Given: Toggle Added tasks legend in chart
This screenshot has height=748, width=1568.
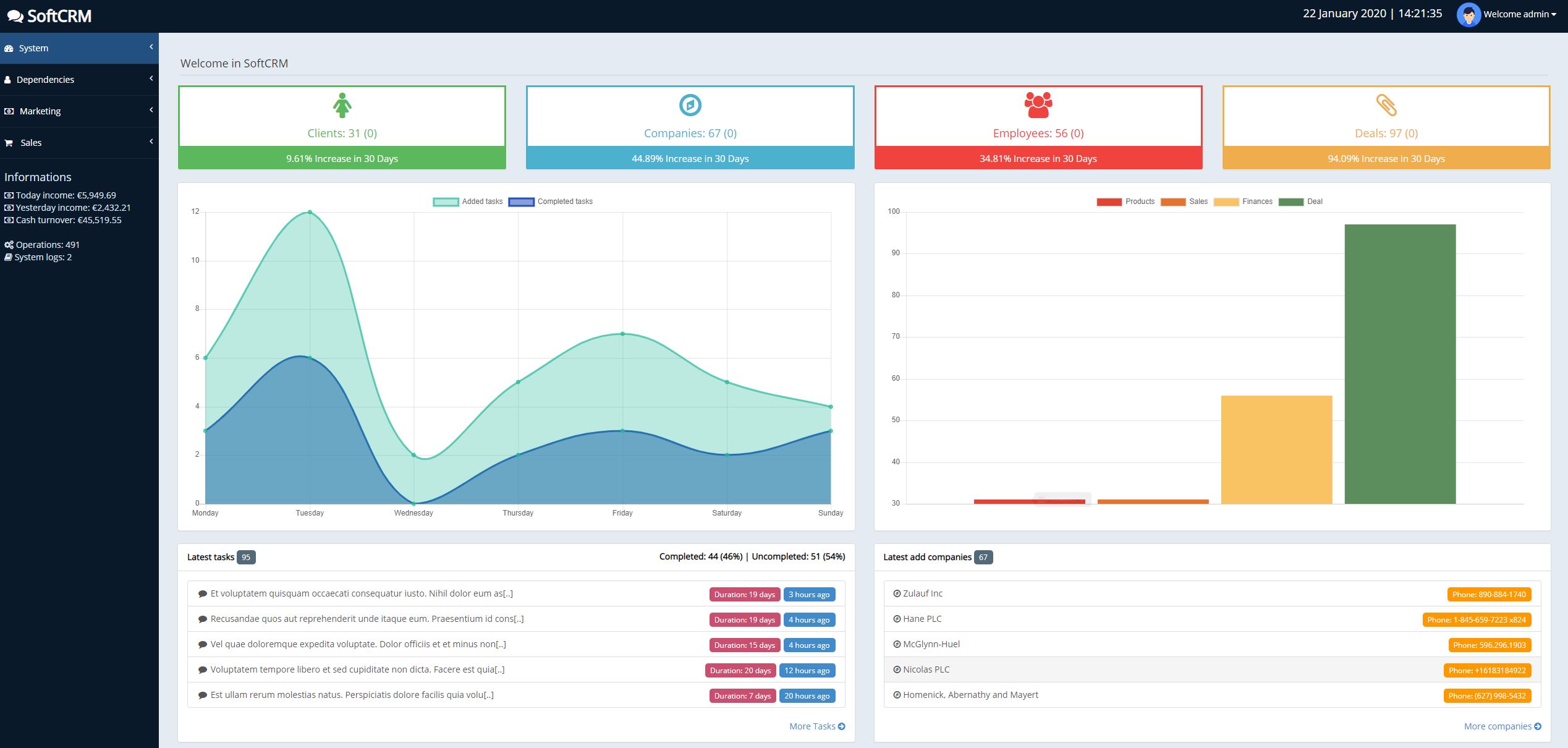Looking at the screenshot, I should point(446,202).
